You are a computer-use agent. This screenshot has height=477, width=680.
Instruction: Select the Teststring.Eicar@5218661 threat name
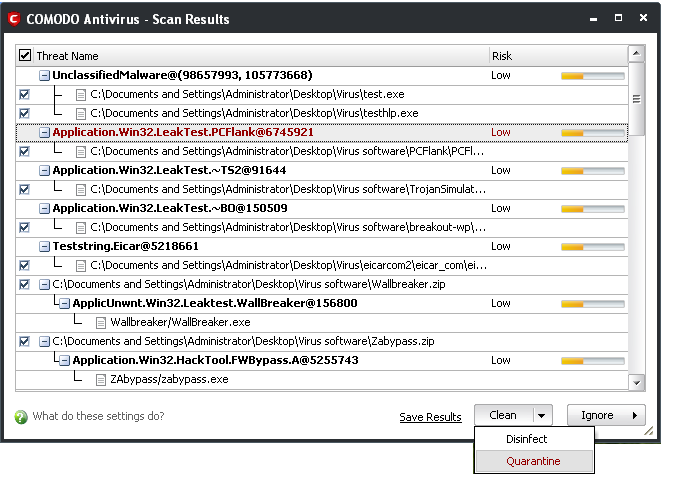(125, 246)
